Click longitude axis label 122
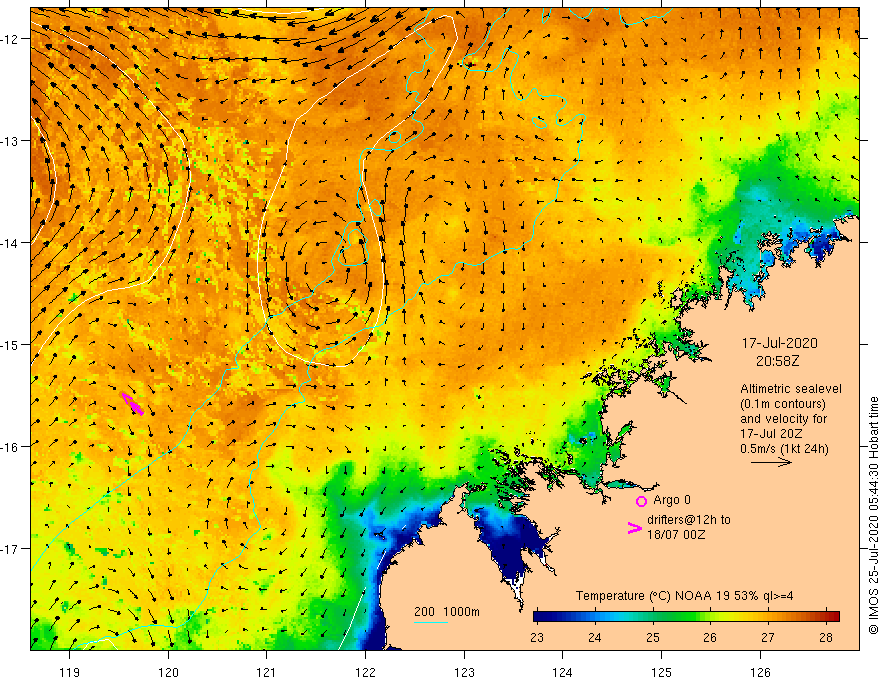This screenshot has height=680, width=880. click(365, 672)
